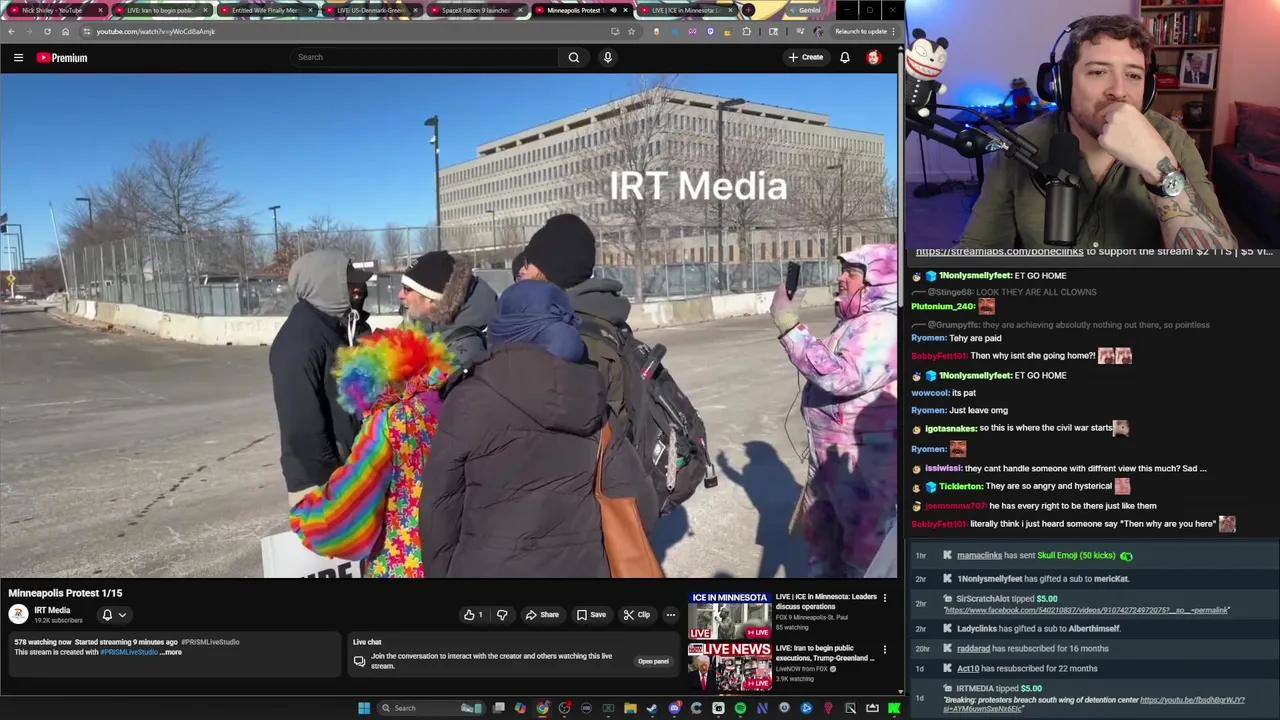Click the 'Minneapolis Protest 1/15' video title
Viewport: 1280px width, 720px height.
click(x=65, y=593)
